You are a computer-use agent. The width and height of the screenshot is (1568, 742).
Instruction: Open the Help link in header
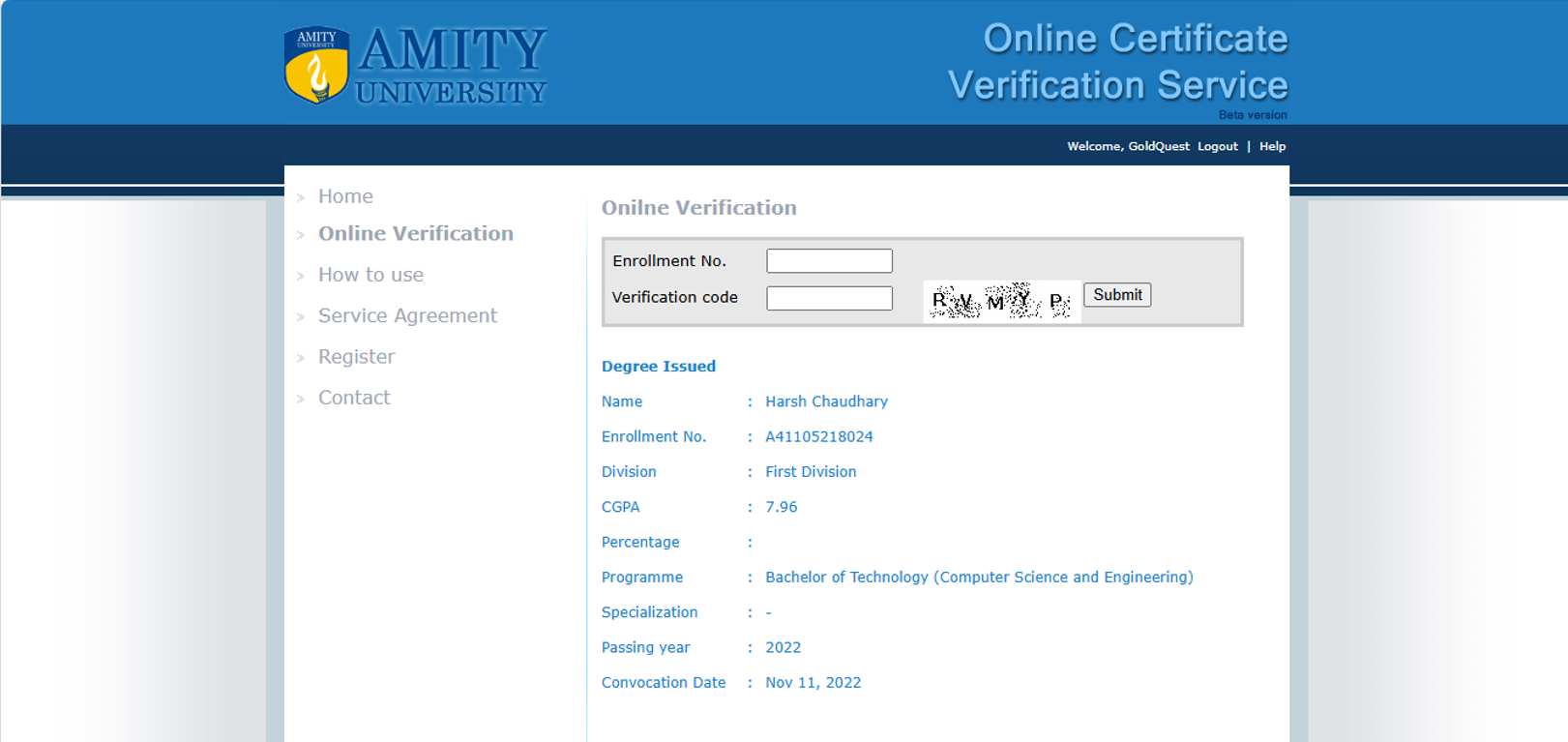[x=1272, y=146]
